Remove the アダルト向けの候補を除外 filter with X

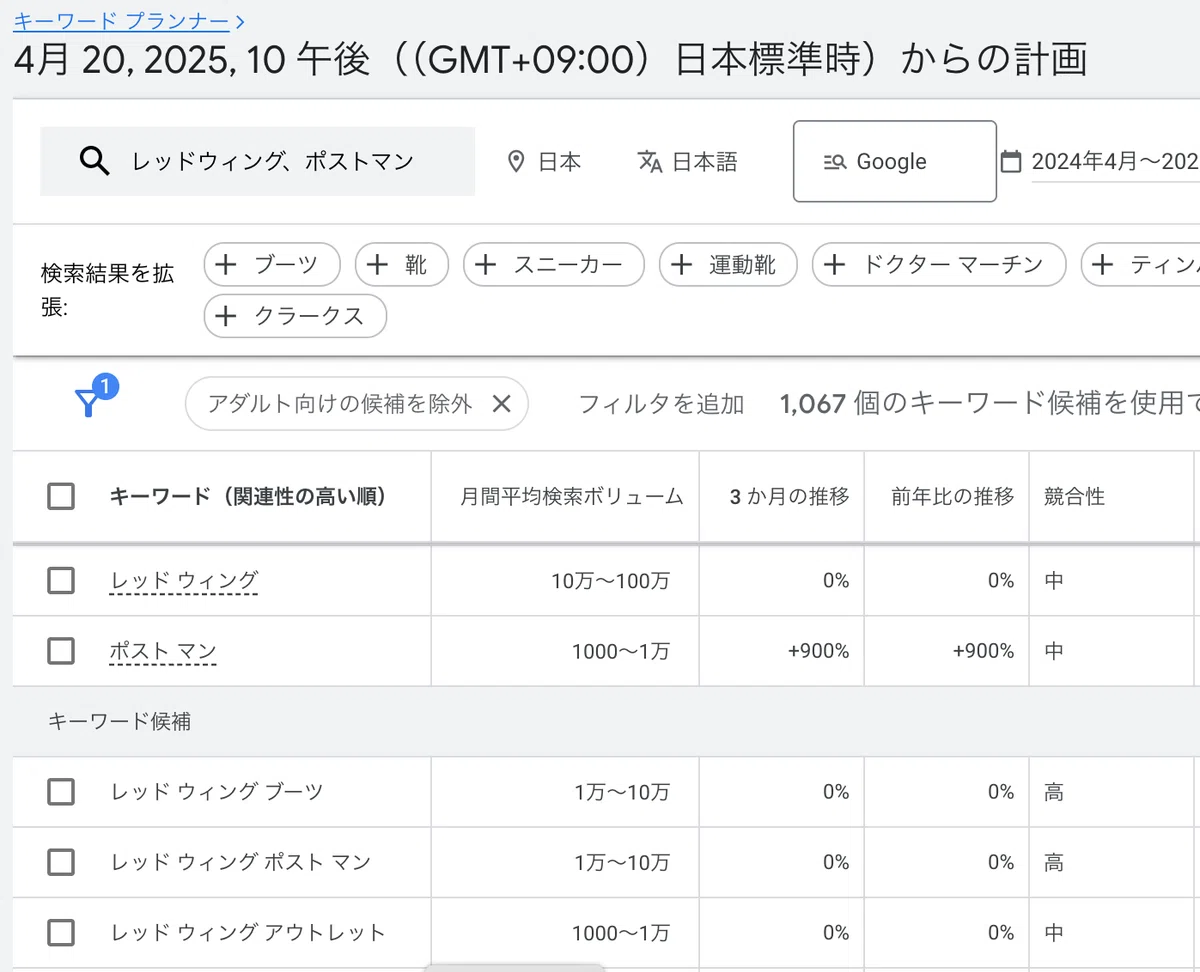click(502, 403)
